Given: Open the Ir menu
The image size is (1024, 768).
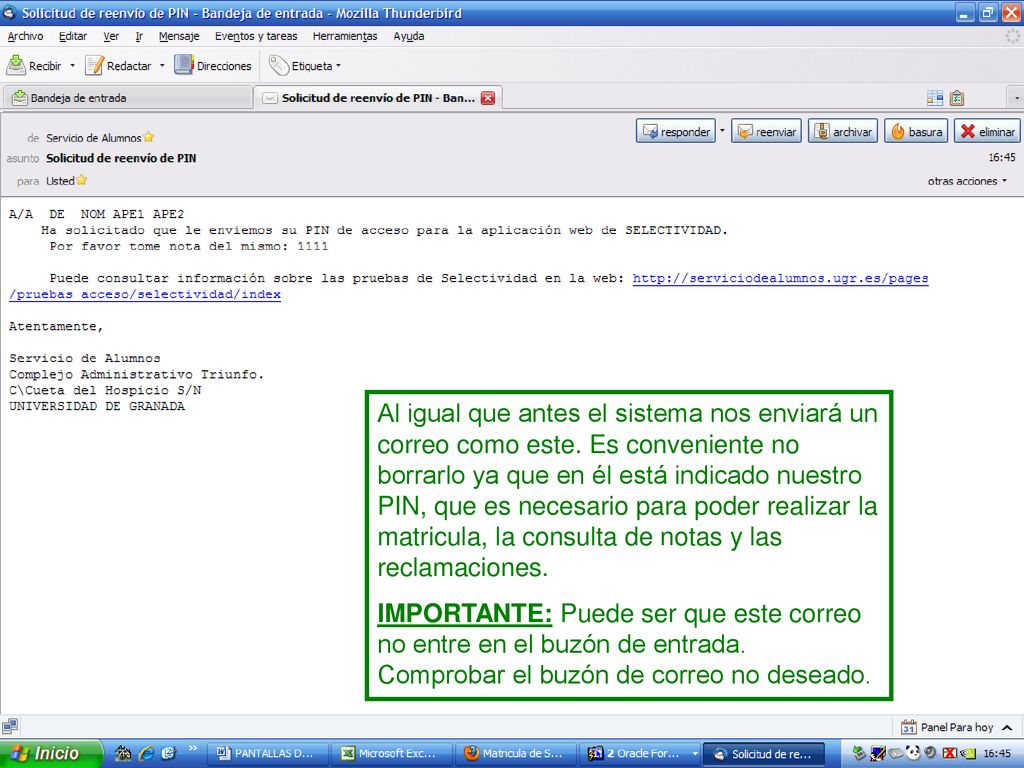Looking at the screenshot, I should pyautogui.click(x=138, y=36).
